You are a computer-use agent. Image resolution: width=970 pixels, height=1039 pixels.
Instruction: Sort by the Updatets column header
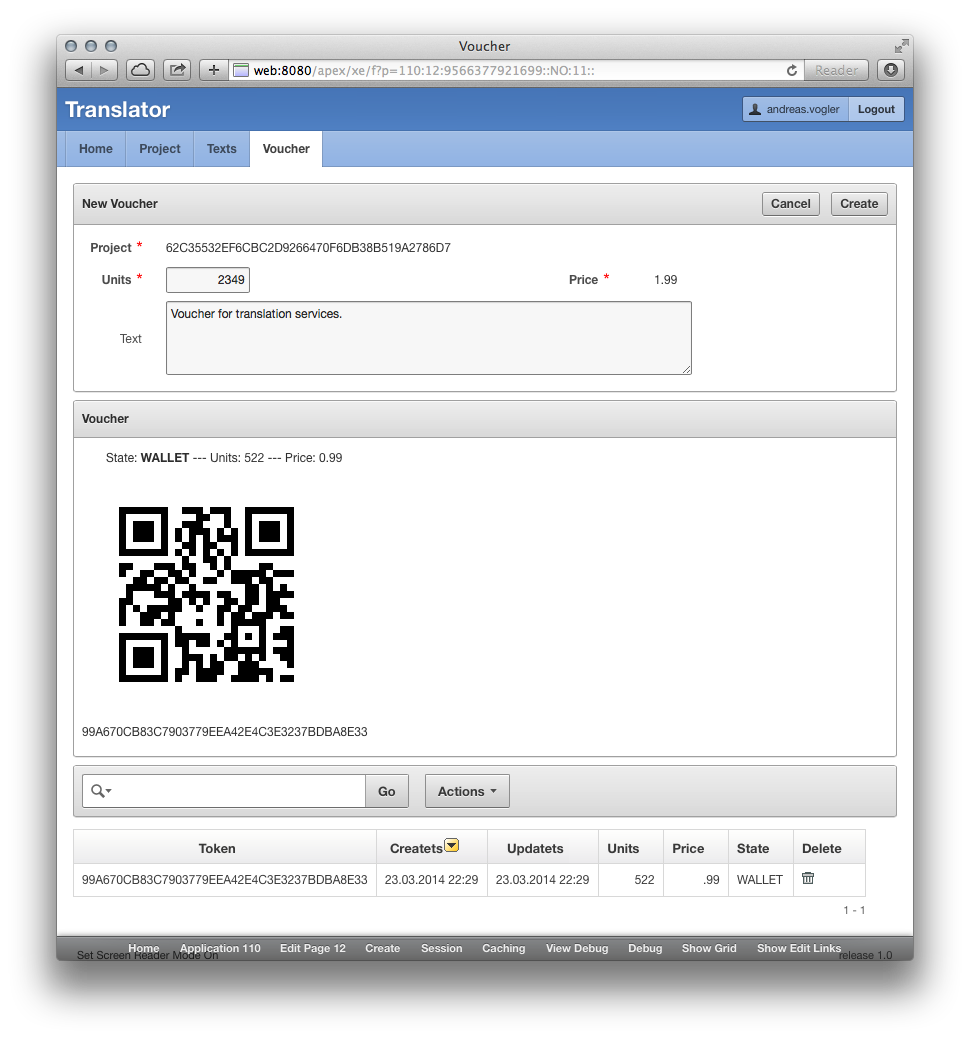[535, 849]
